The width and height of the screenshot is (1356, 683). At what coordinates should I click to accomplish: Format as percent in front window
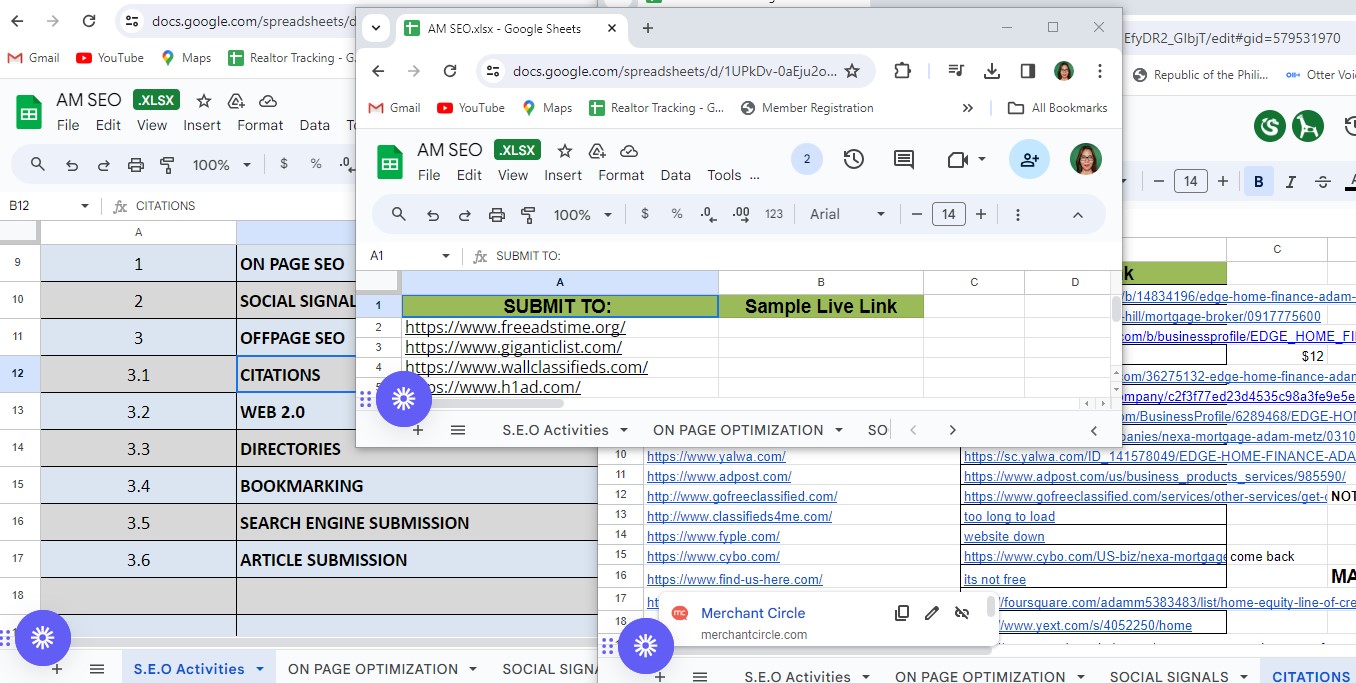pos(677,214)
